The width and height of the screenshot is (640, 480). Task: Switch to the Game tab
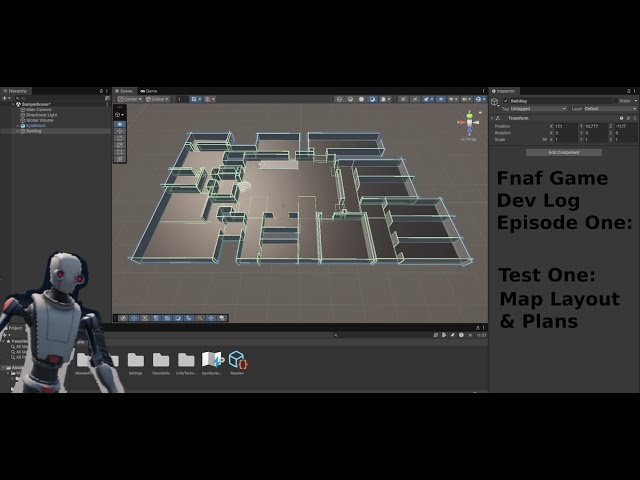pyautogui.click(x=149, y=91)
